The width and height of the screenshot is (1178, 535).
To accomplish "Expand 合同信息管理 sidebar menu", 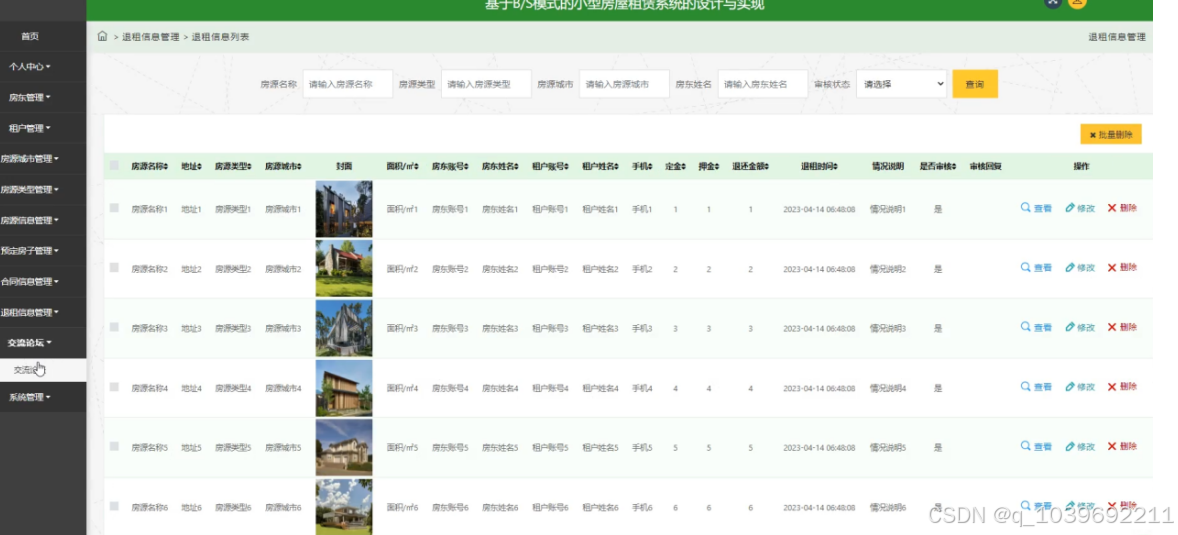I will tap(30, 282).
